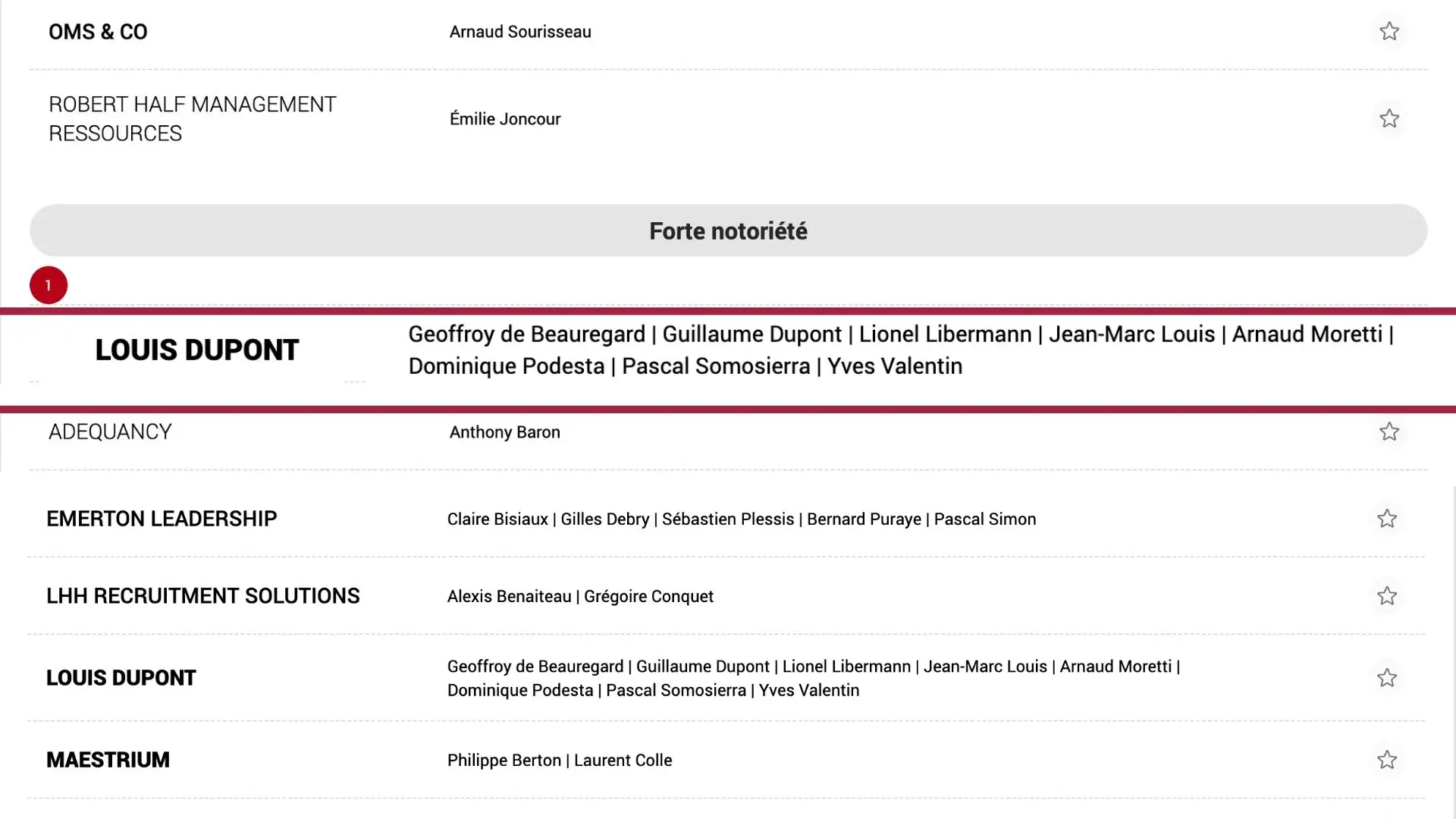Screen dimensions: 1456x819
Task: Add Maestrium to favorites with star
Action: point(1386,760)
